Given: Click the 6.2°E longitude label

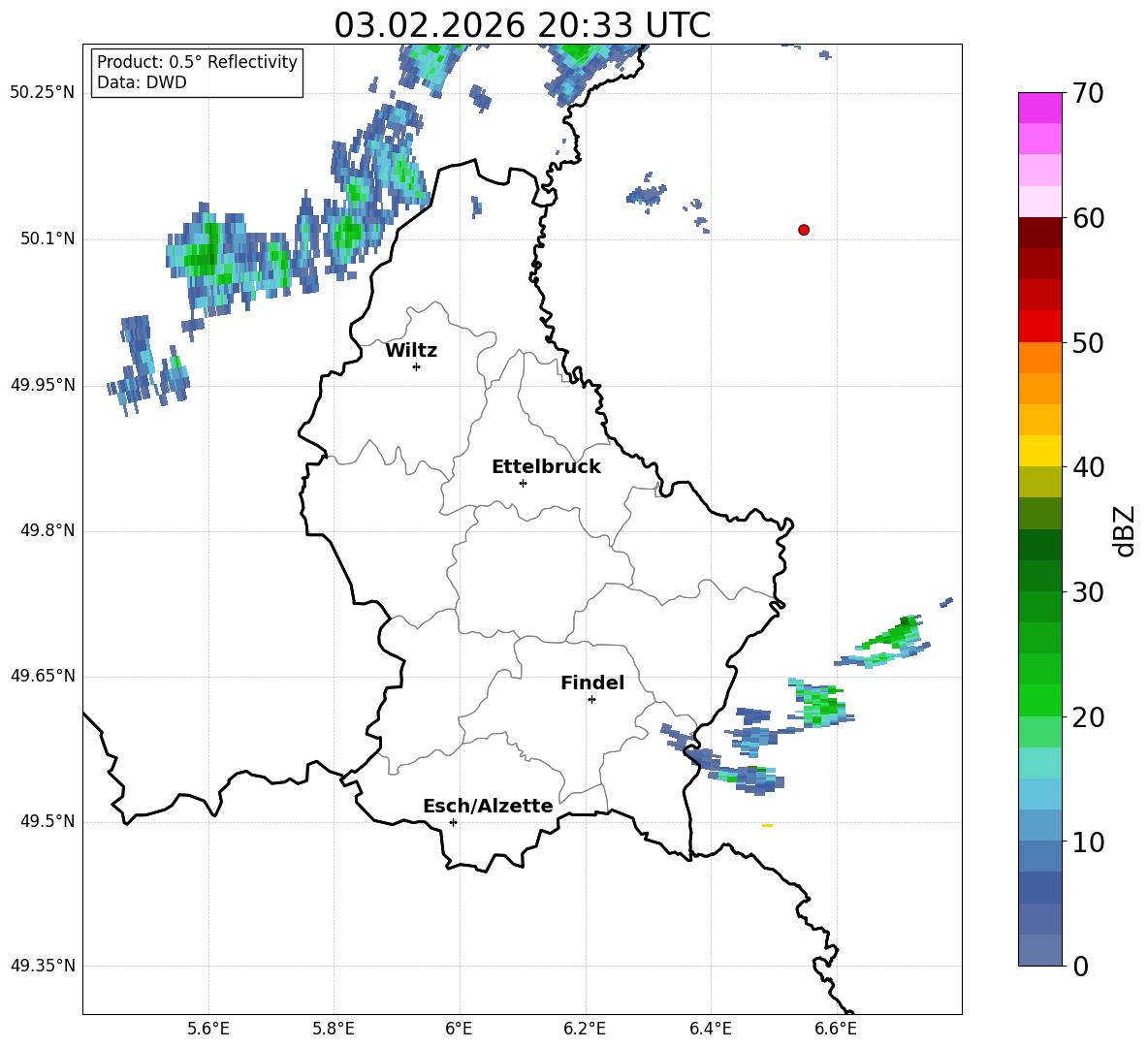Looking at the screenshot, I should (x=585, y=1029).
